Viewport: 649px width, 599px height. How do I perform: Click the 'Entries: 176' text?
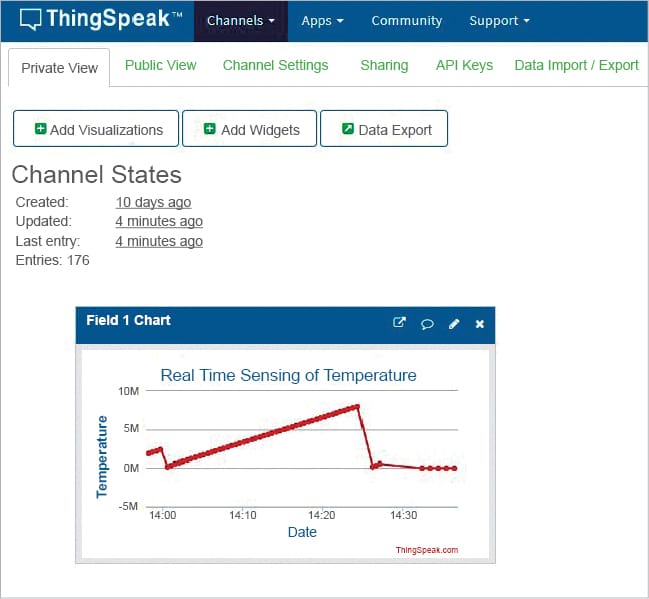tap(53, 260)
